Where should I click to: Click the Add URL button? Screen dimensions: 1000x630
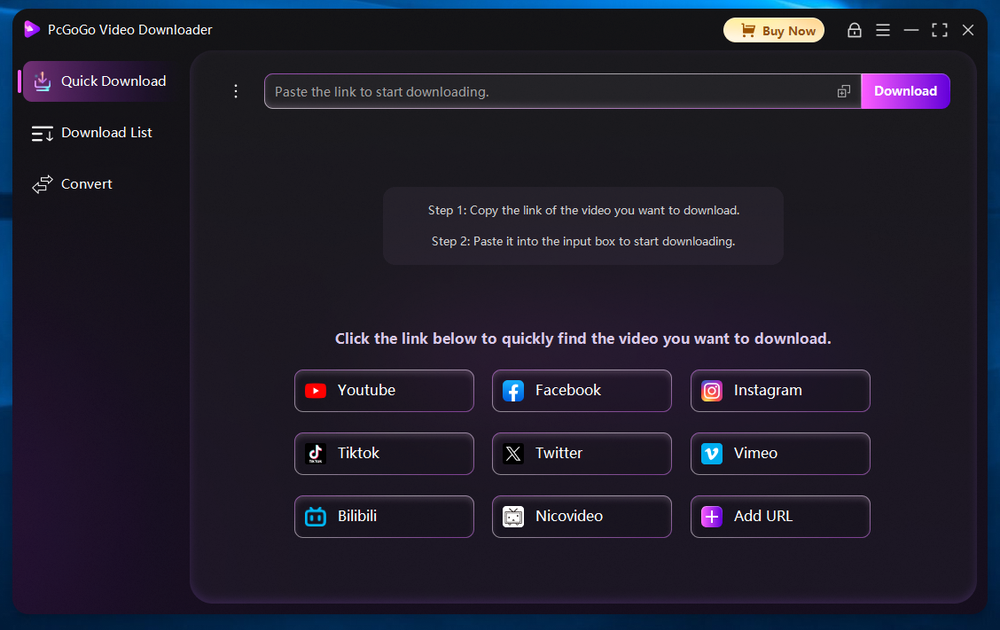pyautogui.click(x=780, y=516)
